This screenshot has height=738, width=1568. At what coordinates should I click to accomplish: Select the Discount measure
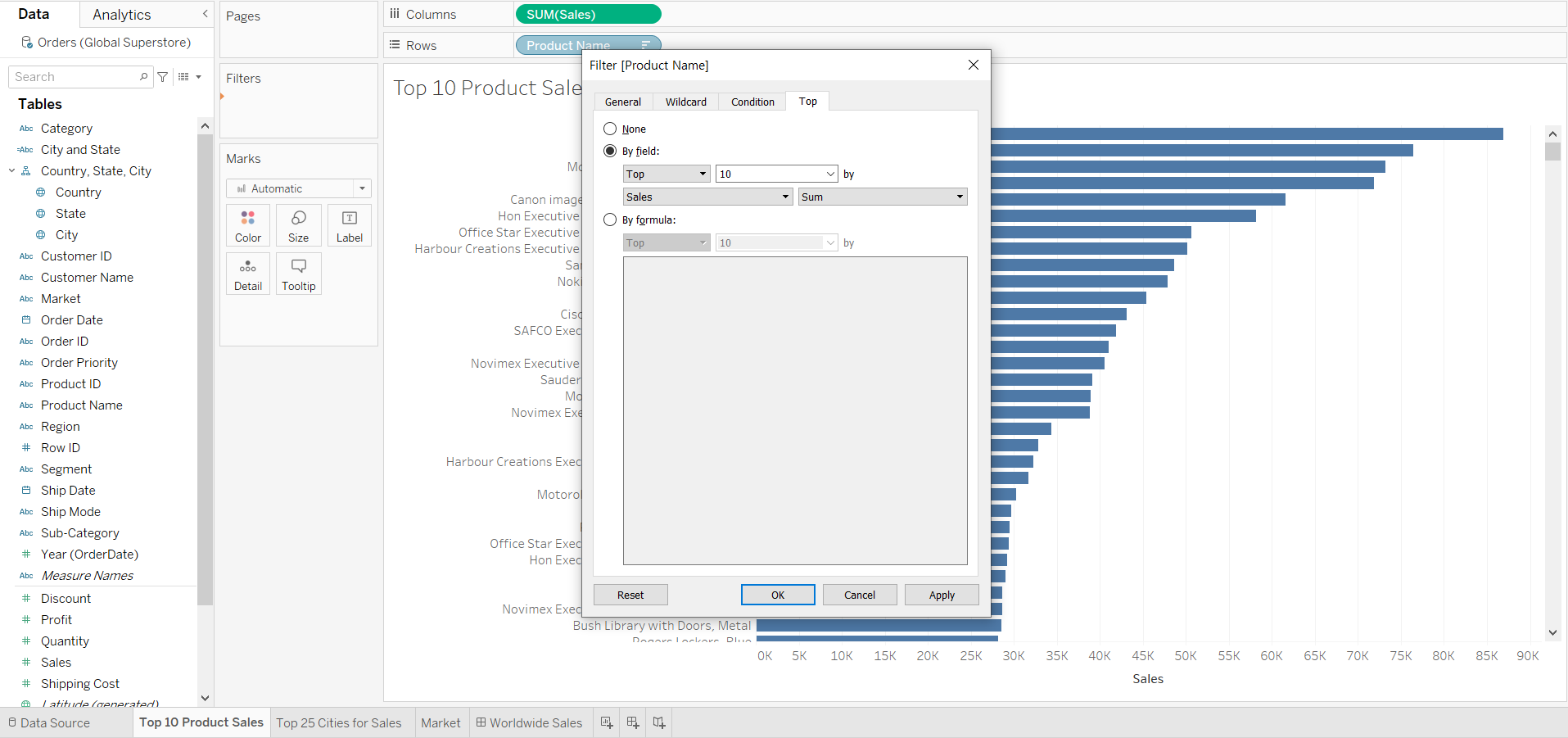[66, 599]
